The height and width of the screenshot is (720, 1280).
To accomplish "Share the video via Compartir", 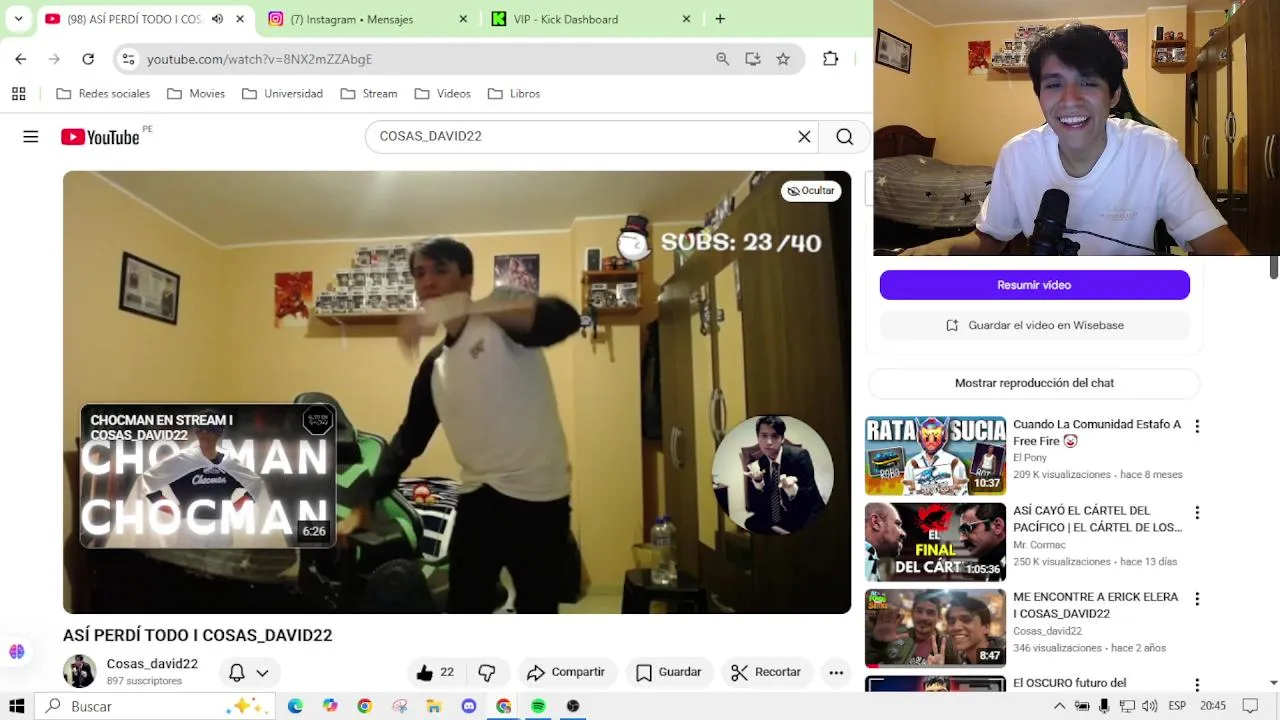I will pos(566,672).
